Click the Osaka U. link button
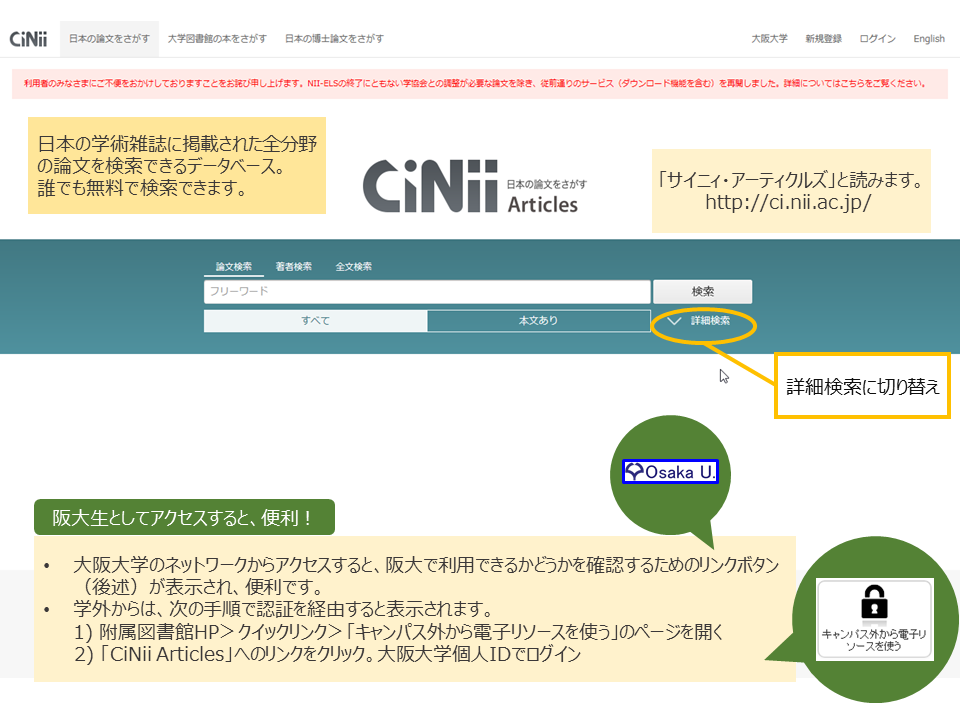This screenshot has width=960, height=720. pos(670,472)
